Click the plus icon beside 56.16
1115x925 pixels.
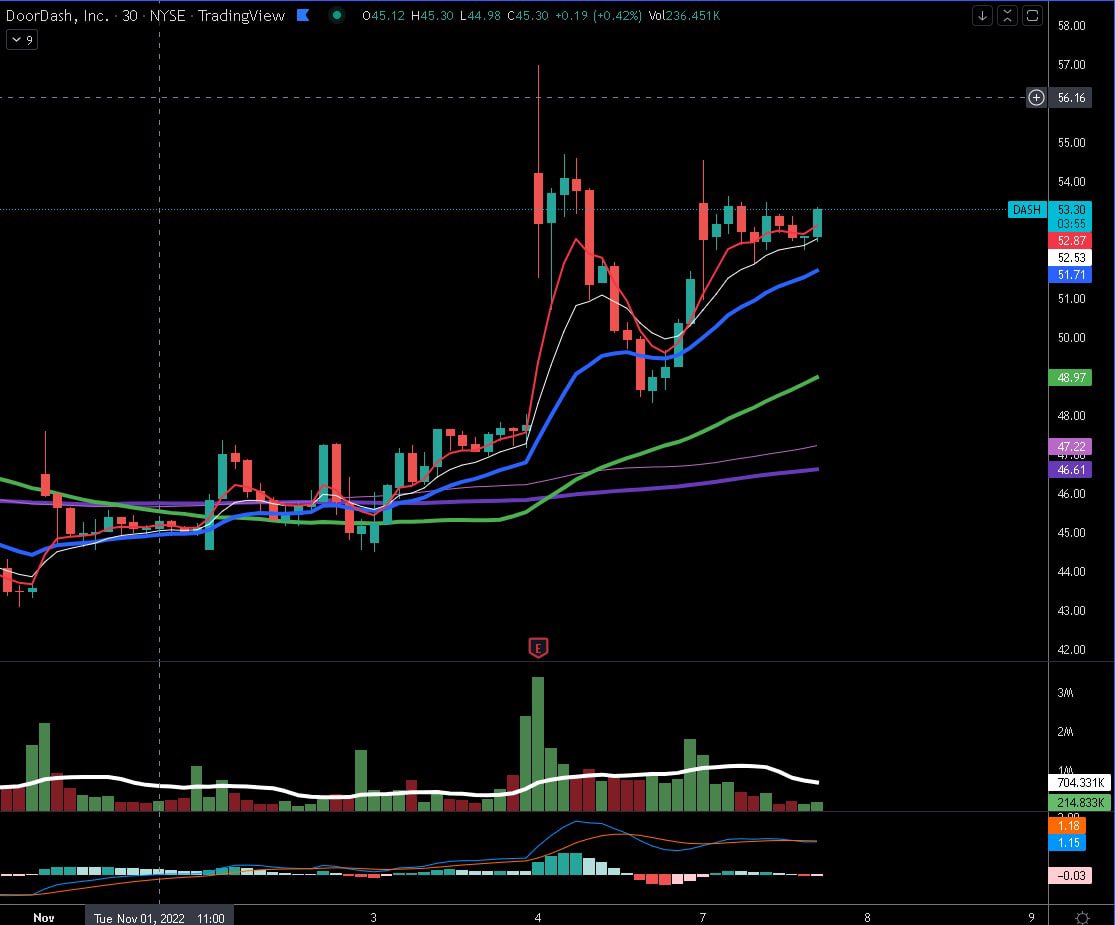pos(1036,97)
